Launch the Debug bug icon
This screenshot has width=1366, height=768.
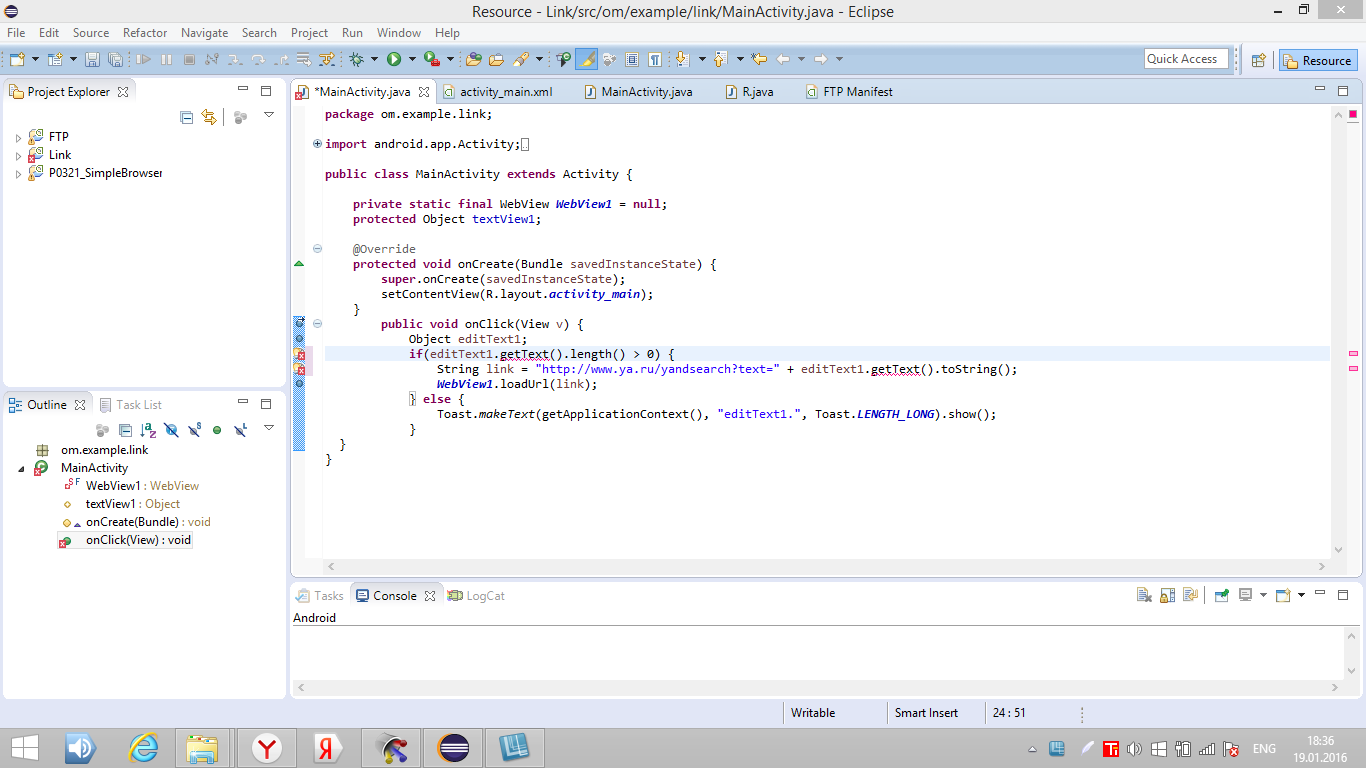[356, 60]
